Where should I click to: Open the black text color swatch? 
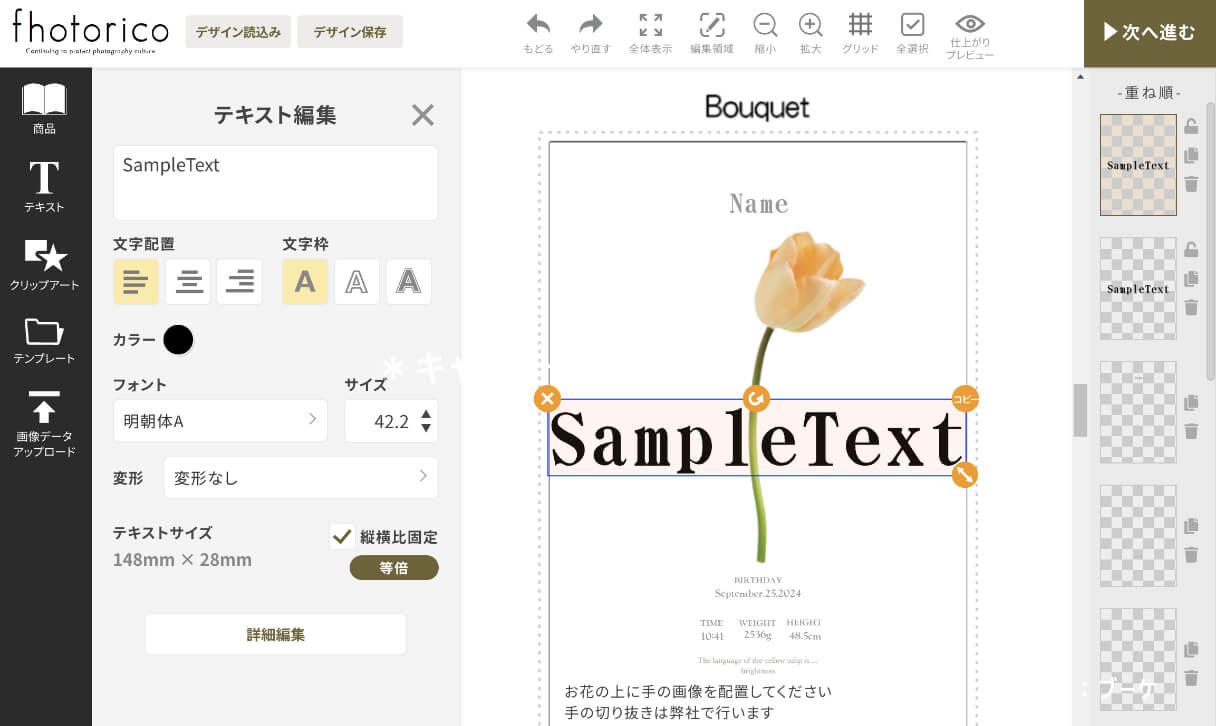[x=178, y=340]
